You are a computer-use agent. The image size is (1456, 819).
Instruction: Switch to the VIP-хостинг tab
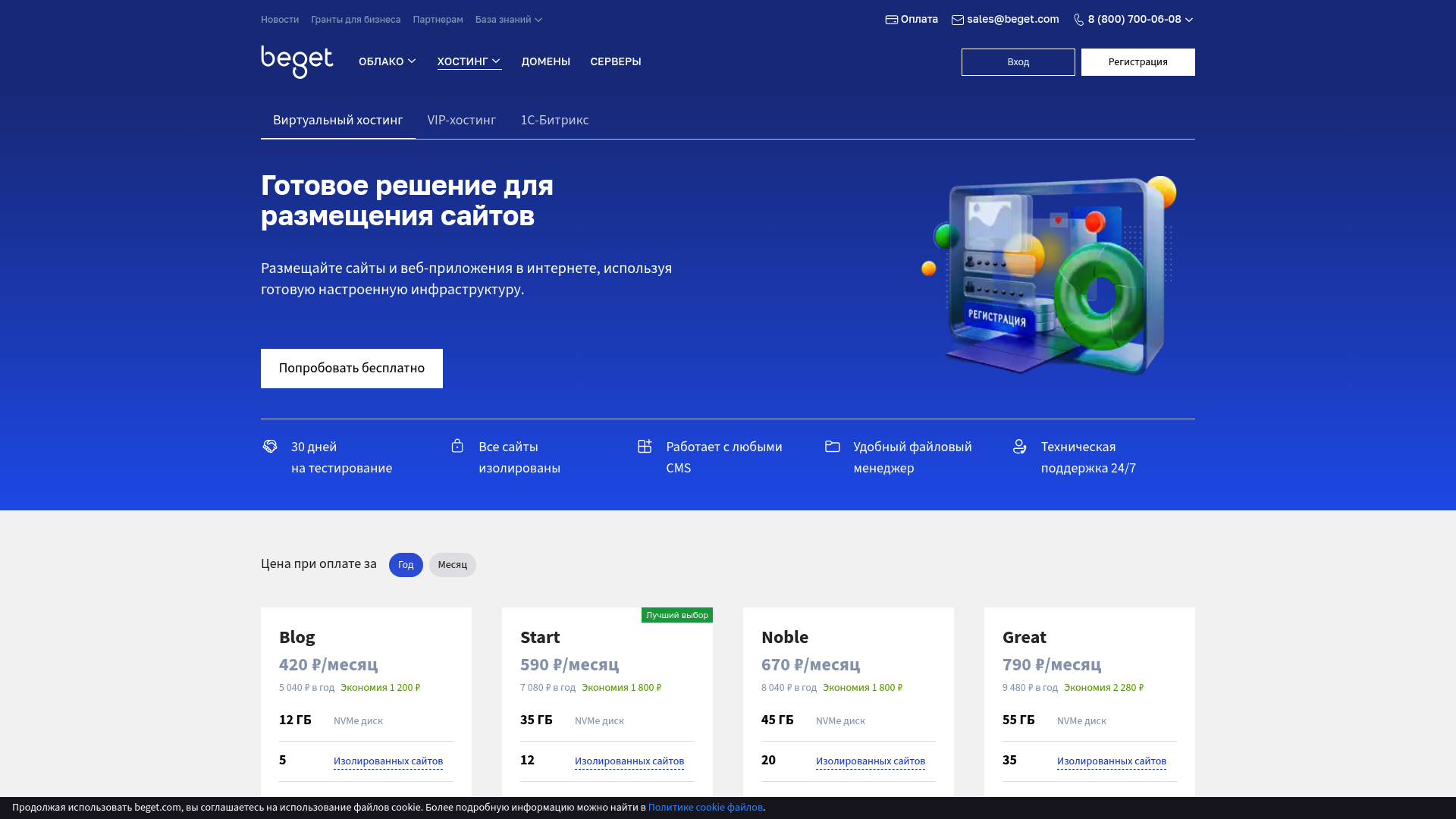(461, 120)
